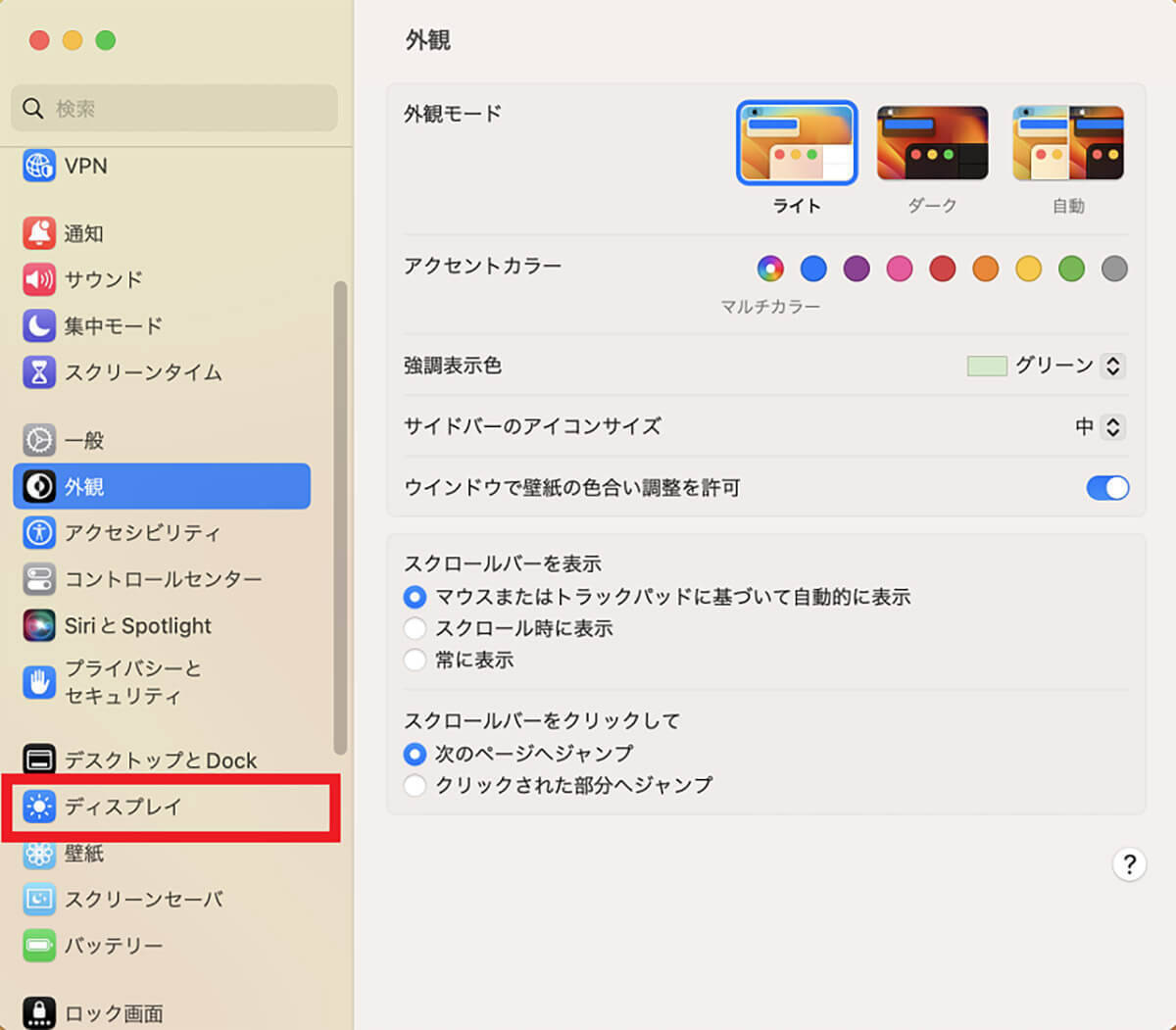This screenshot has height=1030, width=1176.
Task: Click the help question mark button
Action: pos(1129,864)
